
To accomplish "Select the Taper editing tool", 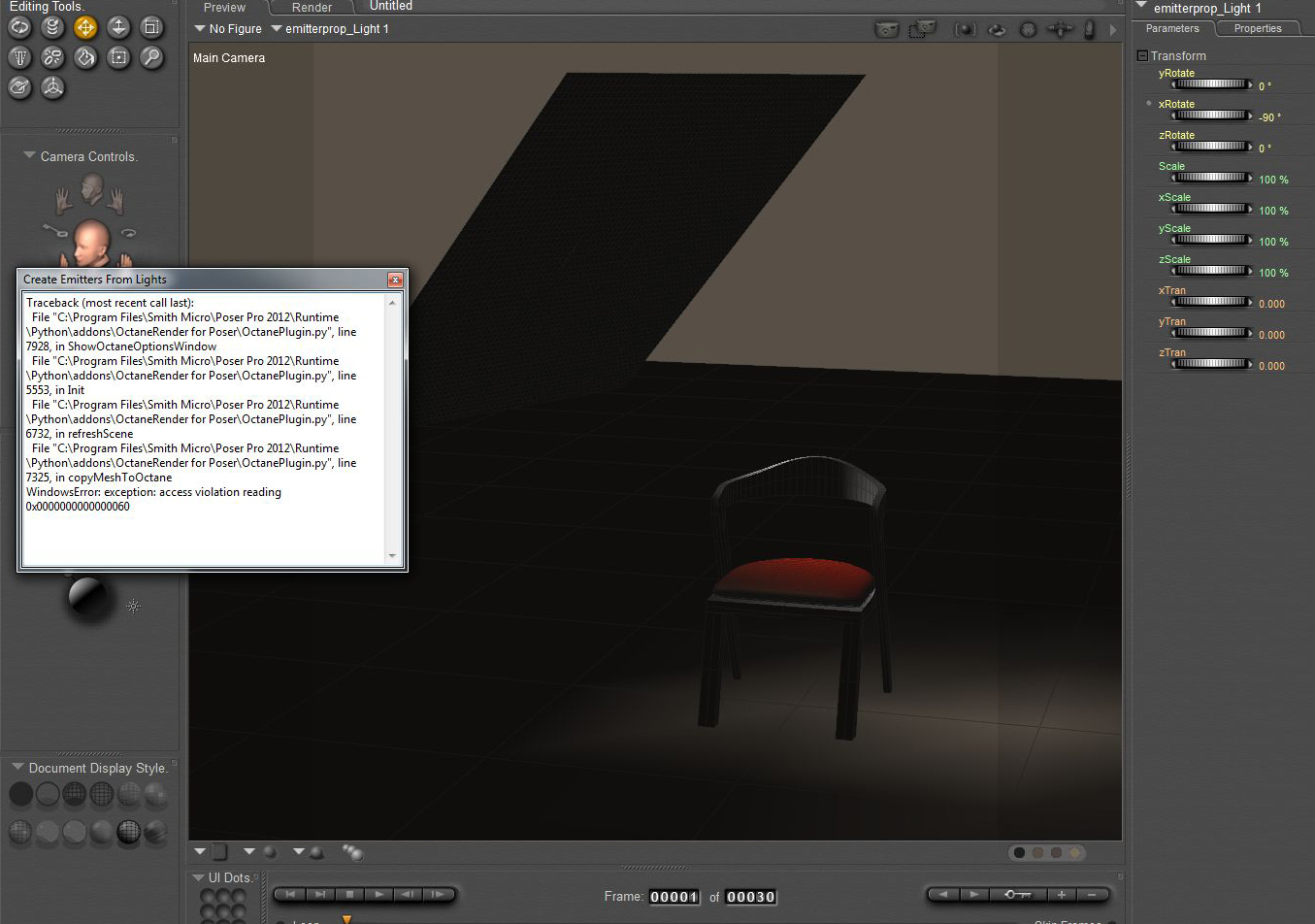I will click(19, 57).
